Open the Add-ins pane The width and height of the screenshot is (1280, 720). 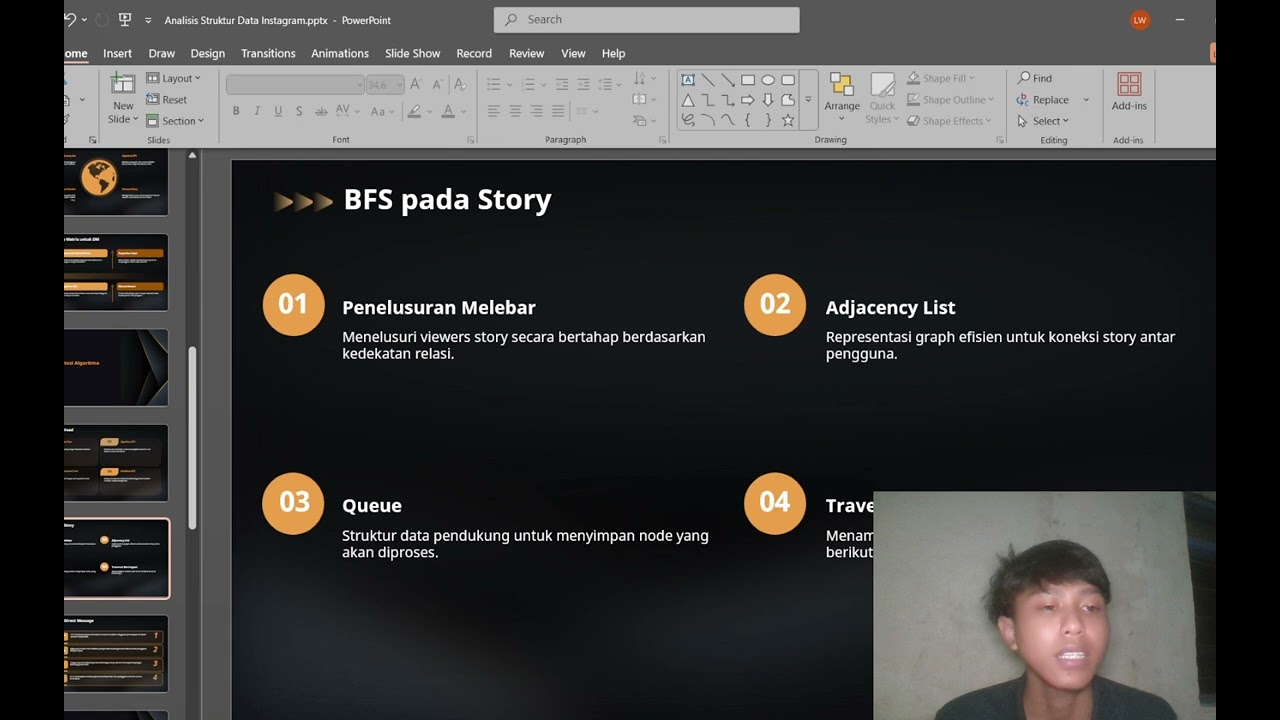(x=1129, y=92)
